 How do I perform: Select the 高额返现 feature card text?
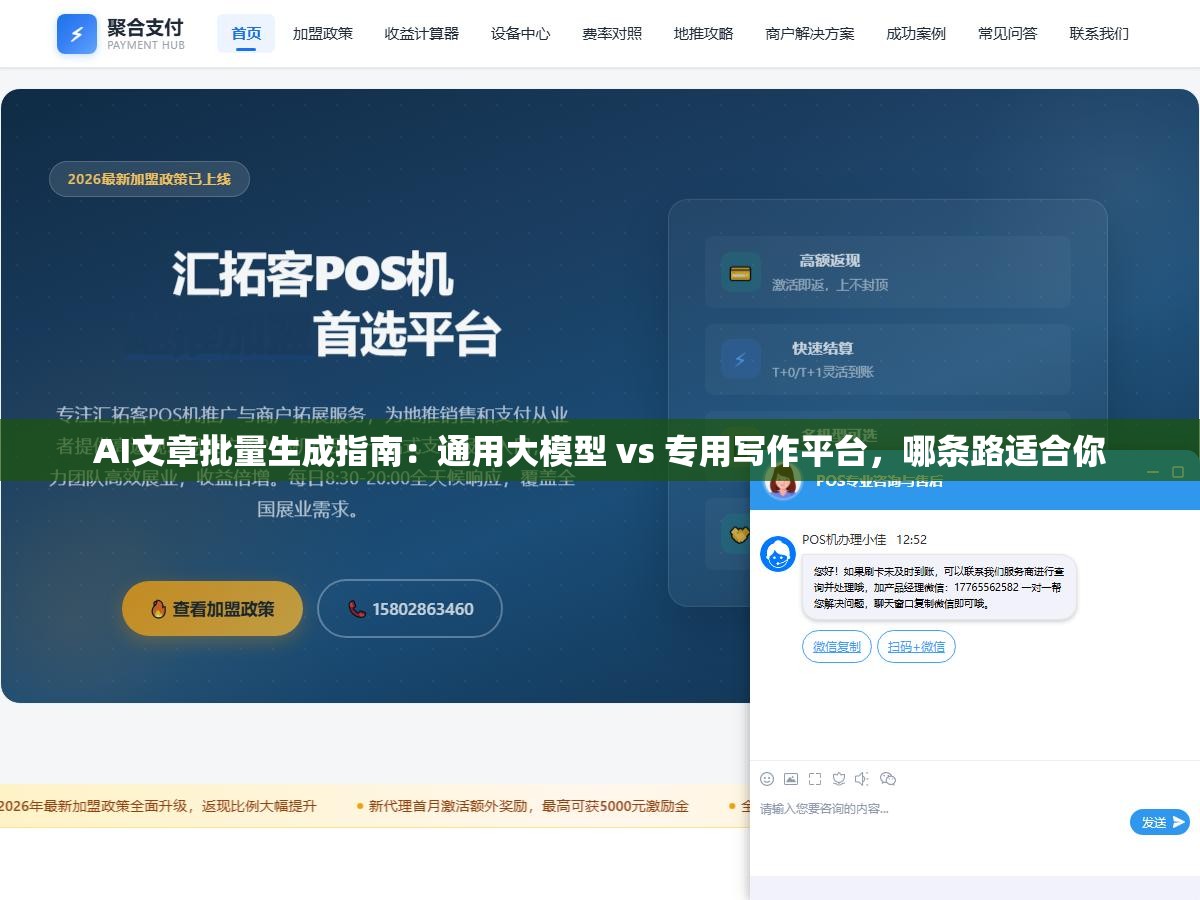pos(830,261)
